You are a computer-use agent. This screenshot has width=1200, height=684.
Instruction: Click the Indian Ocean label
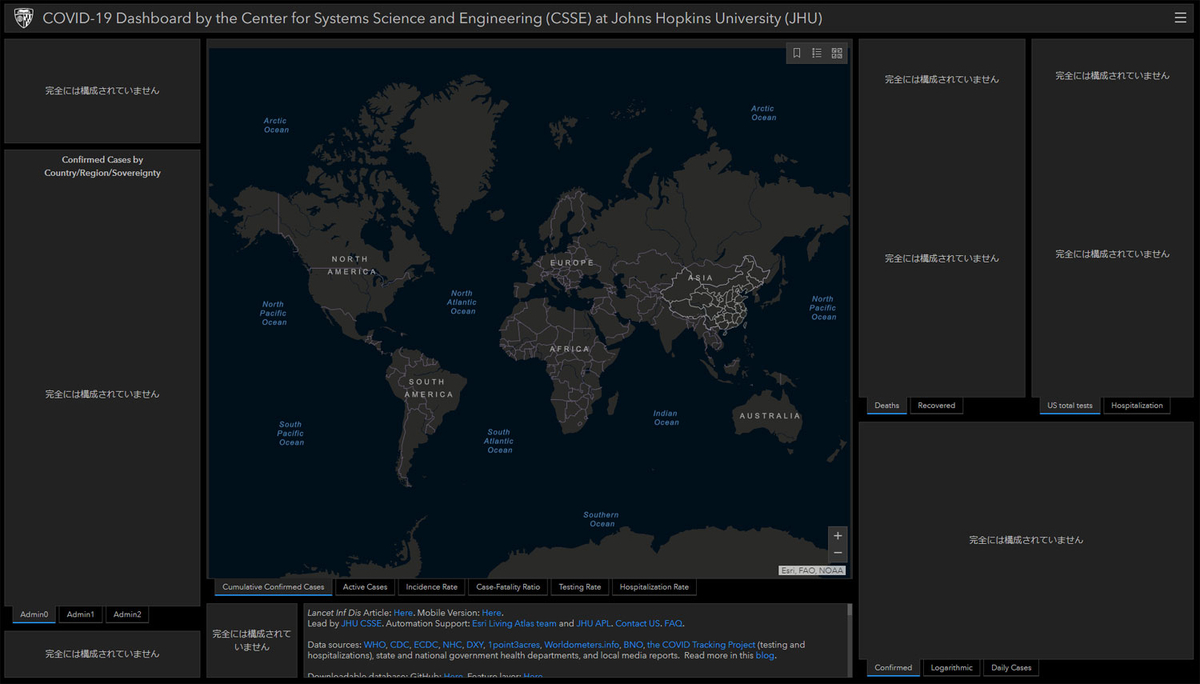click(x=666, y=418)
